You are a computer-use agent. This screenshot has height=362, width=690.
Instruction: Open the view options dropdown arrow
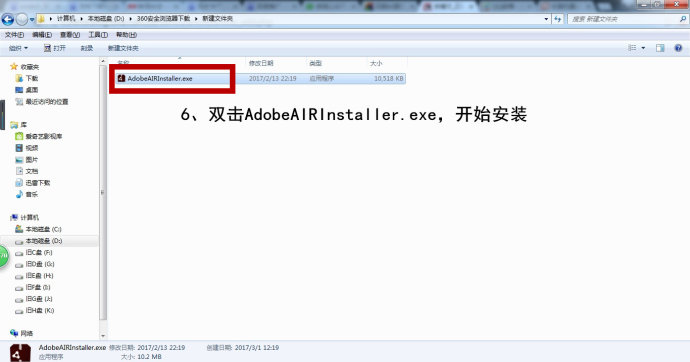point(643,48)
